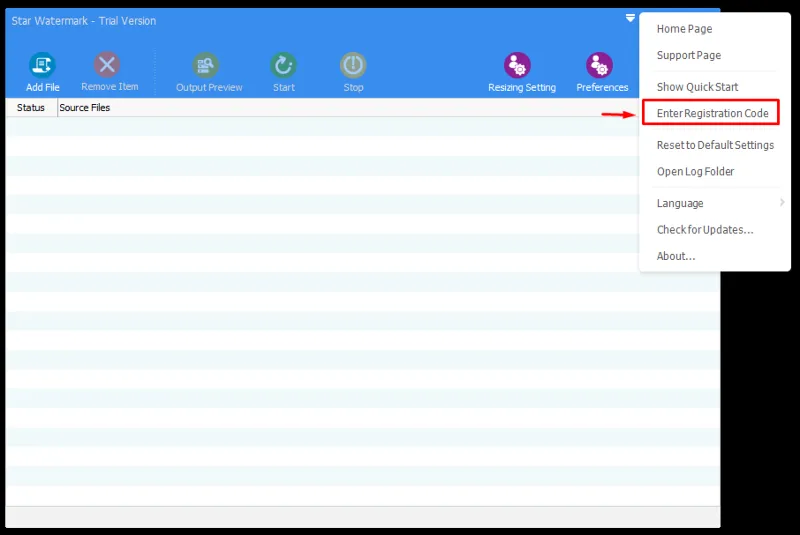This screenshot has height=535, width=800.
Task: Click the Add File icon
Action: [42, 65]
